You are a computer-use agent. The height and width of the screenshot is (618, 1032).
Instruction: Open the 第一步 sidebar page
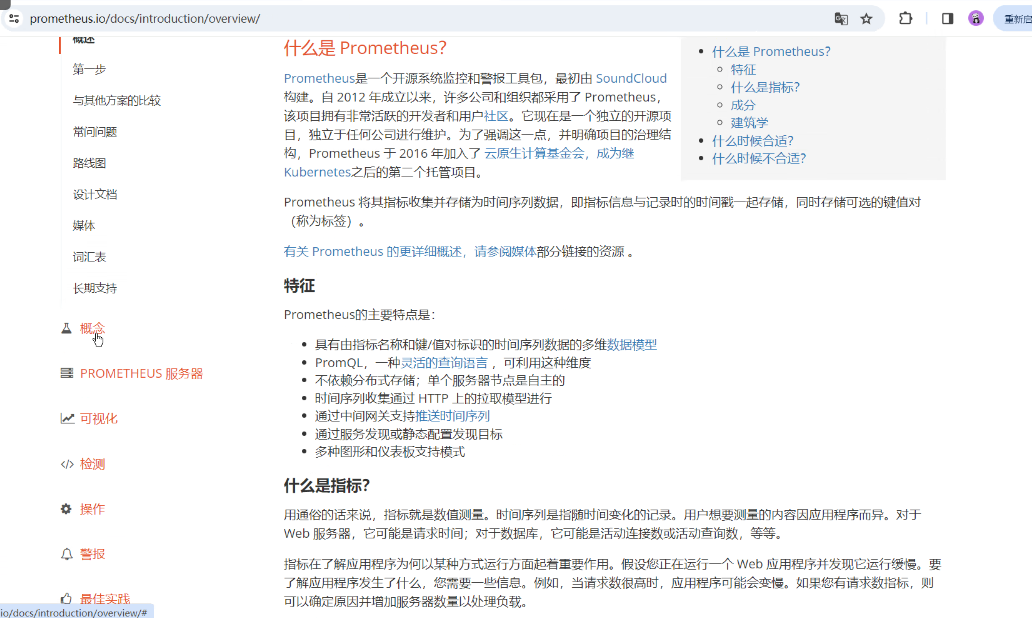click(89, 69)
